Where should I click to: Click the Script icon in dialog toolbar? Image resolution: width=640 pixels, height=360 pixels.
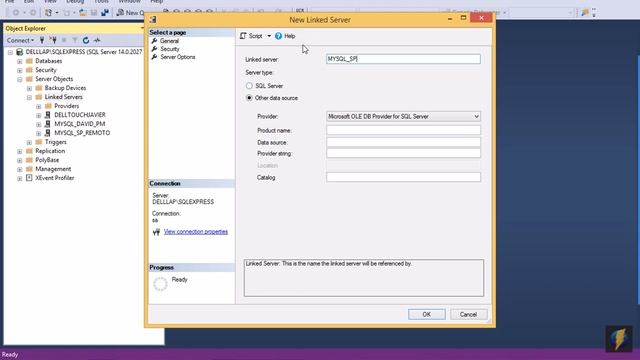click(243, 36)
